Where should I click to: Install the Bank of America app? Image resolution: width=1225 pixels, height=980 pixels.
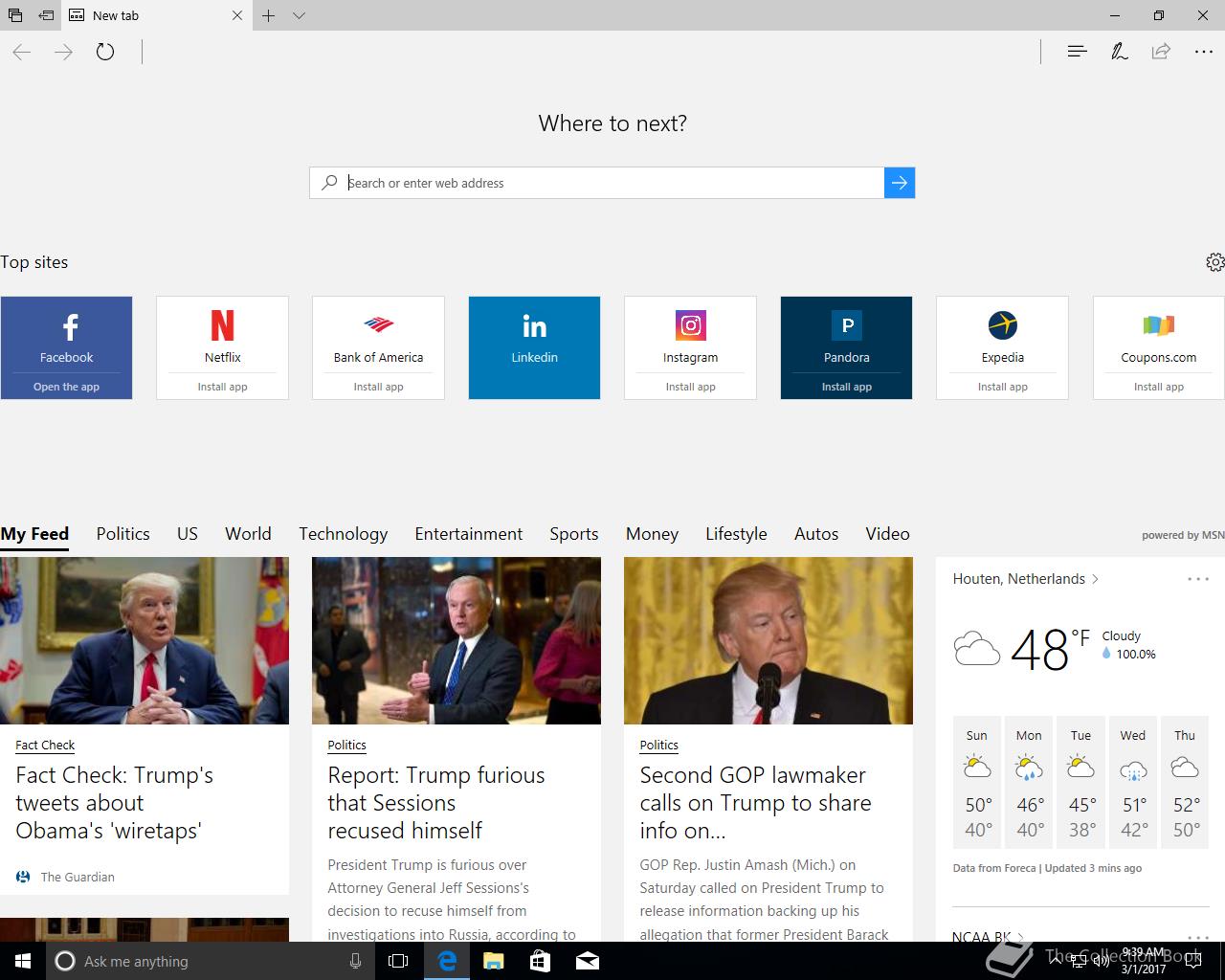tap(378, 387)
